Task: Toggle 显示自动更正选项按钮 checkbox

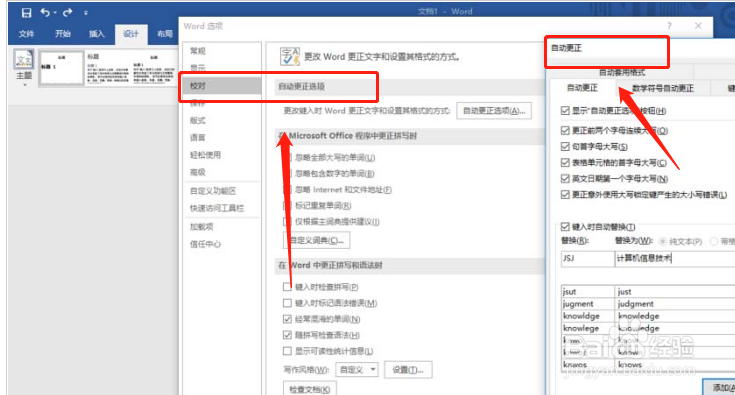Action: 565,111
